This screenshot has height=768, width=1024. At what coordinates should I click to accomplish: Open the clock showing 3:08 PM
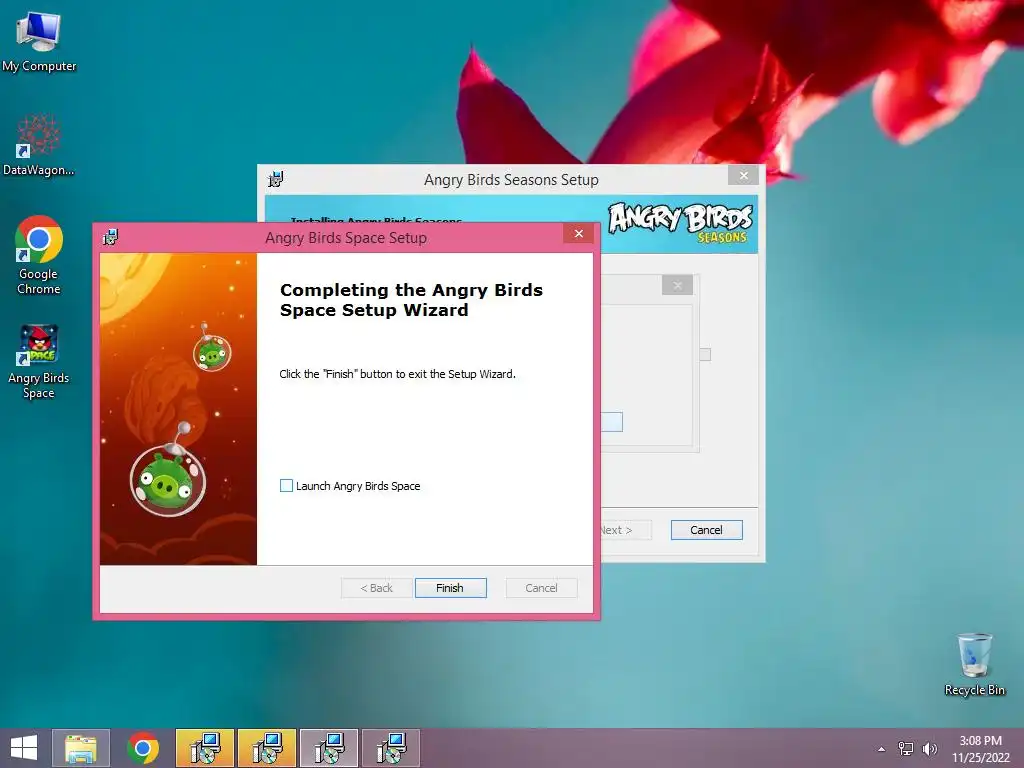pyautogui.click(x=980, y=748)
